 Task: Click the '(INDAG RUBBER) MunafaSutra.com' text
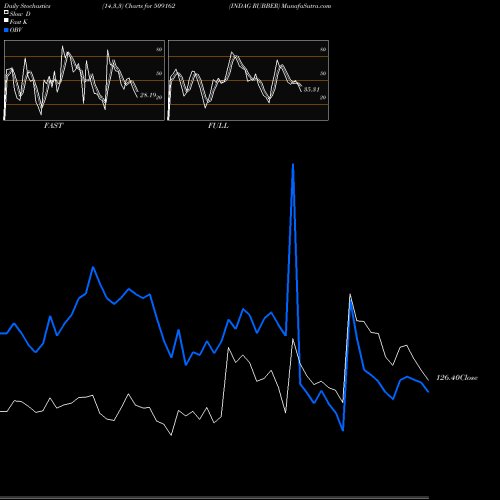(280, 6)
